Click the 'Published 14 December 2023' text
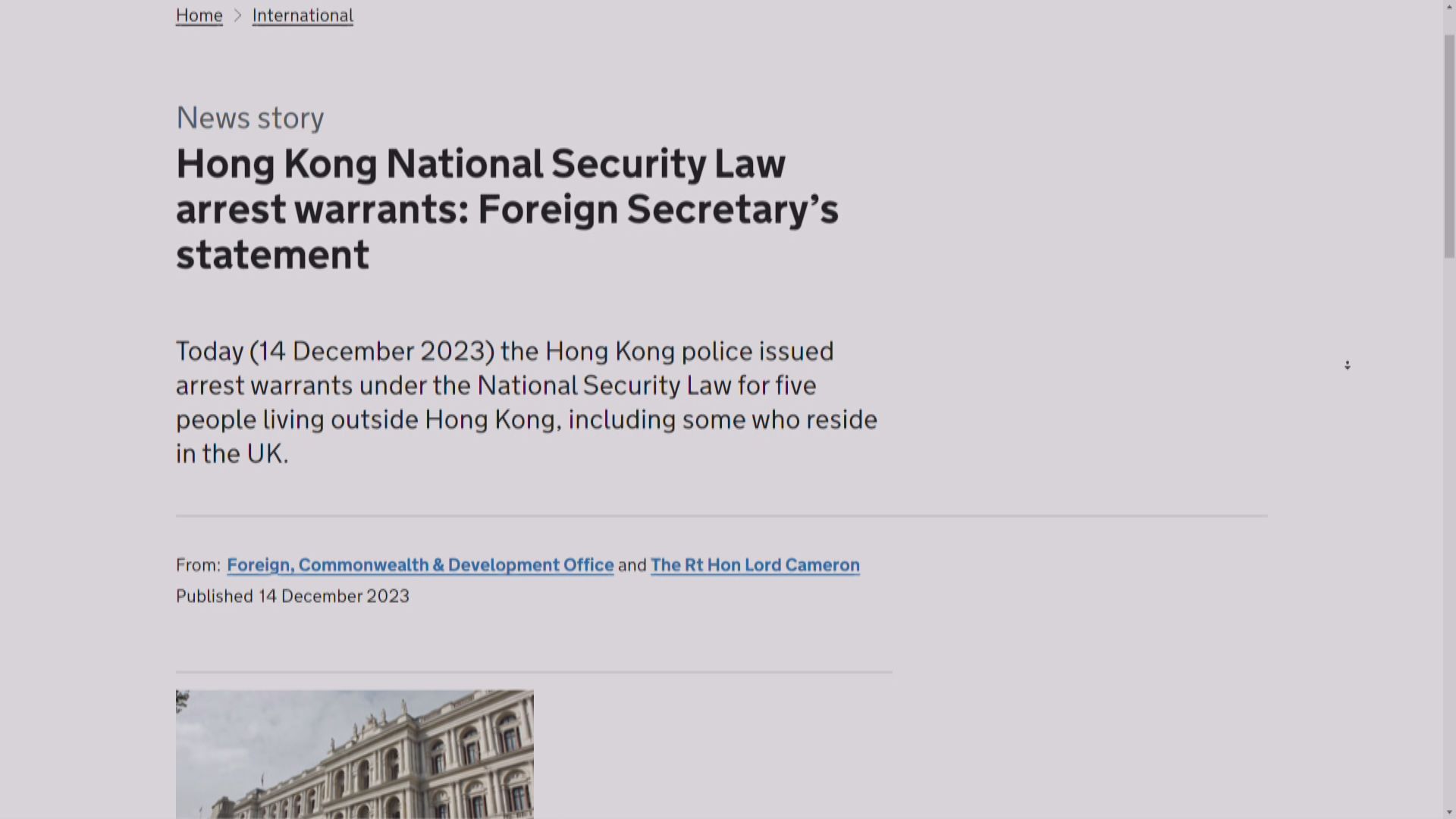The image size is (1456, 819). point(293,596)
